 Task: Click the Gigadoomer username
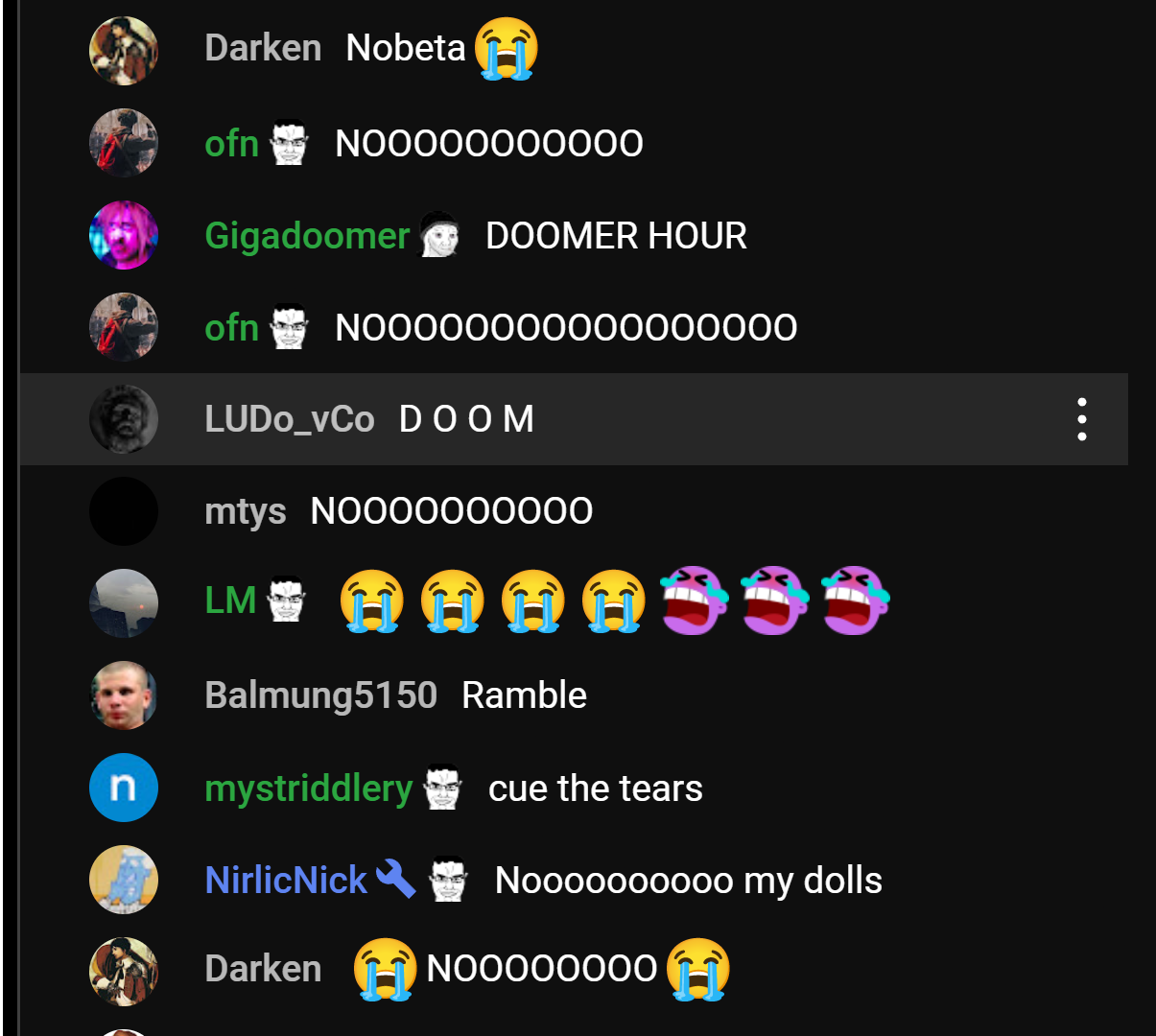(307, 236)
